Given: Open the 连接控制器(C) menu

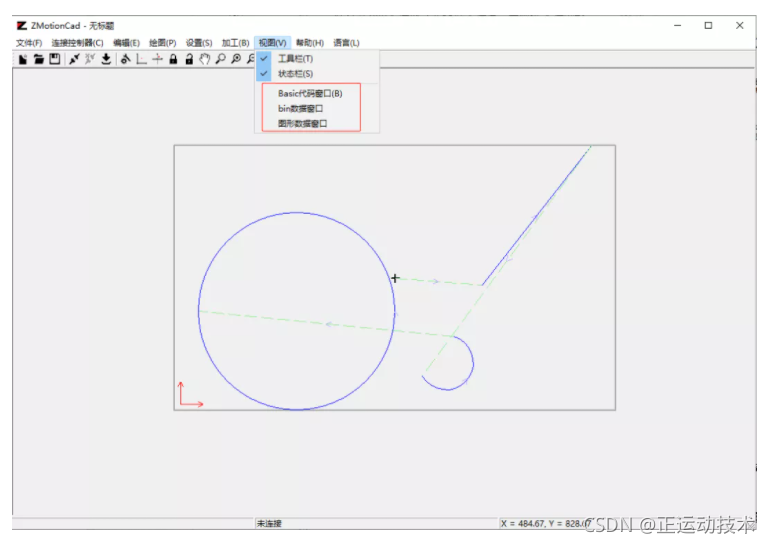Looking at the screenshot, I should pos(78,43).
